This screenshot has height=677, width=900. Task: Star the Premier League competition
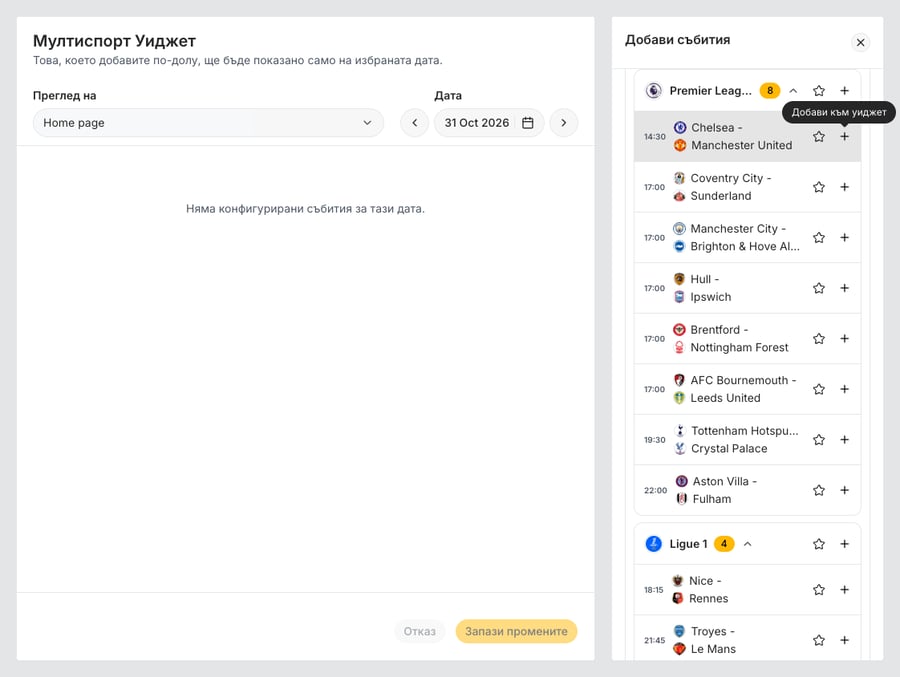tap(819, 91)
